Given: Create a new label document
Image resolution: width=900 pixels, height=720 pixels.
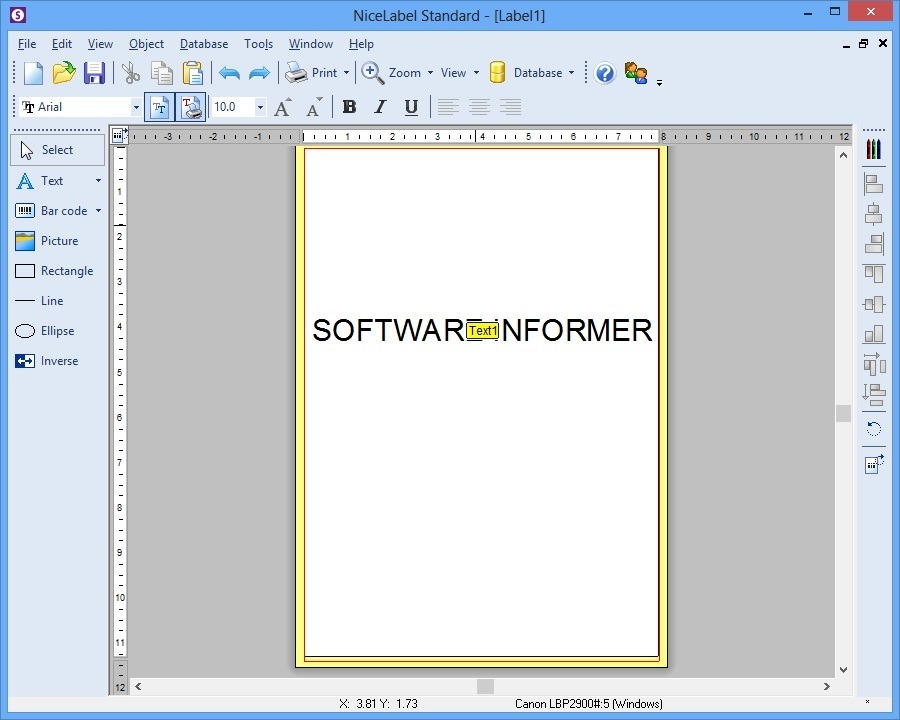Looking at the screenshot, I should pyautogui.click(x=33, y=73).
